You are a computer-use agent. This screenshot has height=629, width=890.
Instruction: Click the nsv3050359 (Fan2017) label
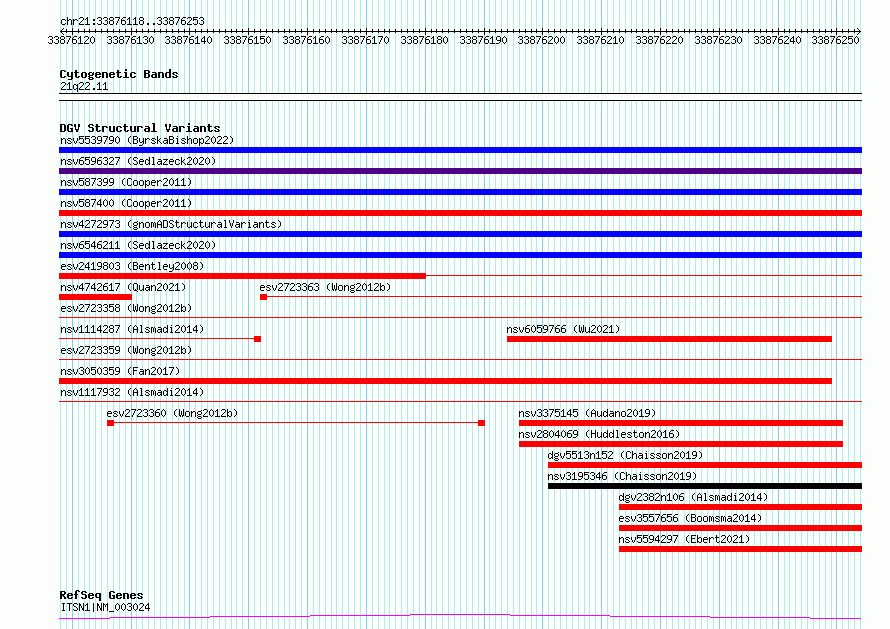120,371
